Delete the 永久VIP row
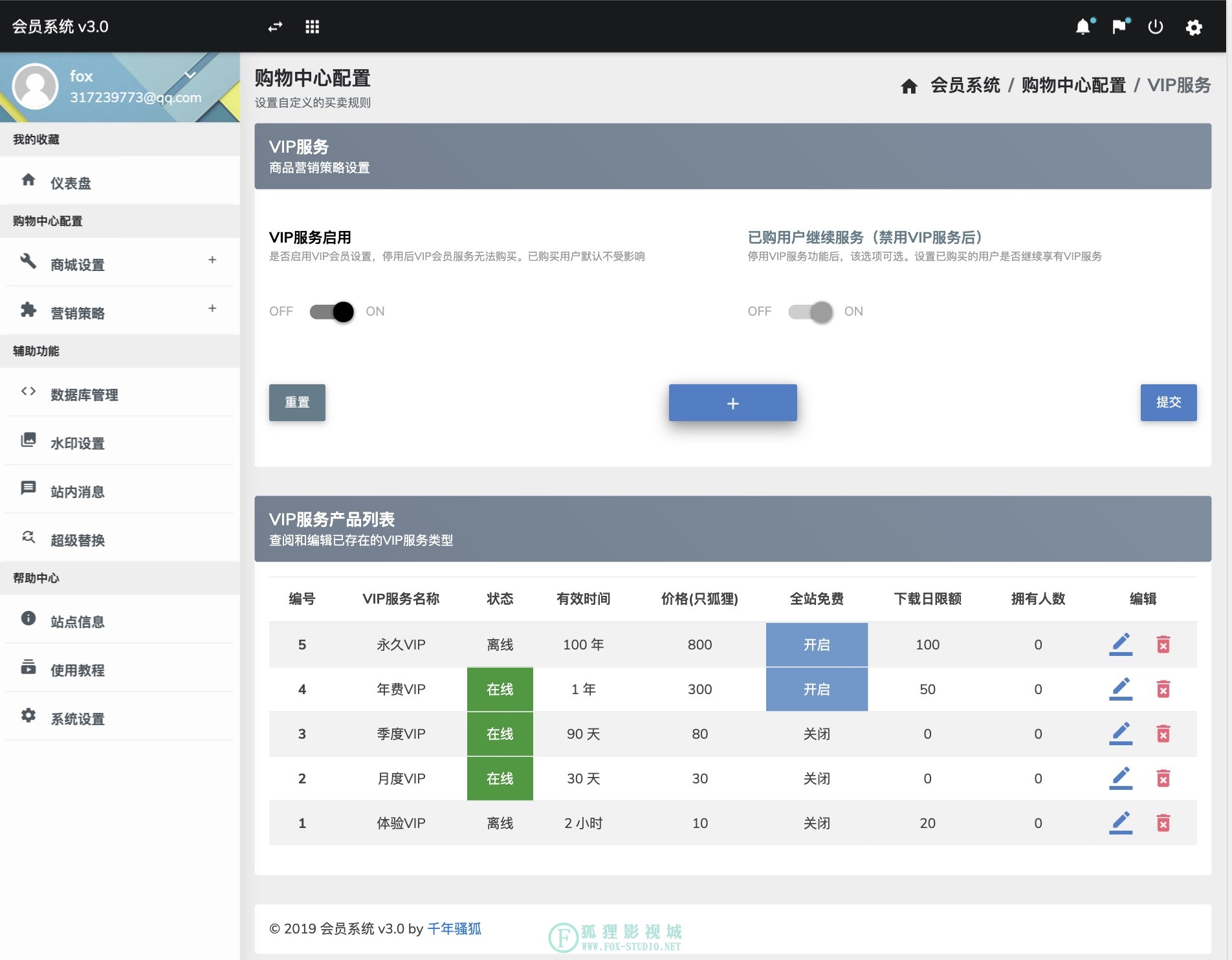The height and width of the screenshot is (960, 1232). [1163, 644]
